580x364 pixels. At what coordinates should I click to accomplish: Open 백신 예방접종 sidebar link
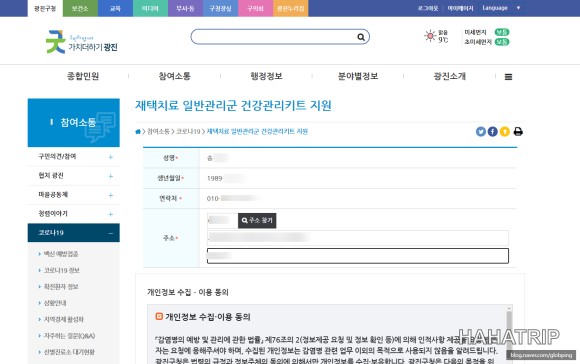coord(61,254)
